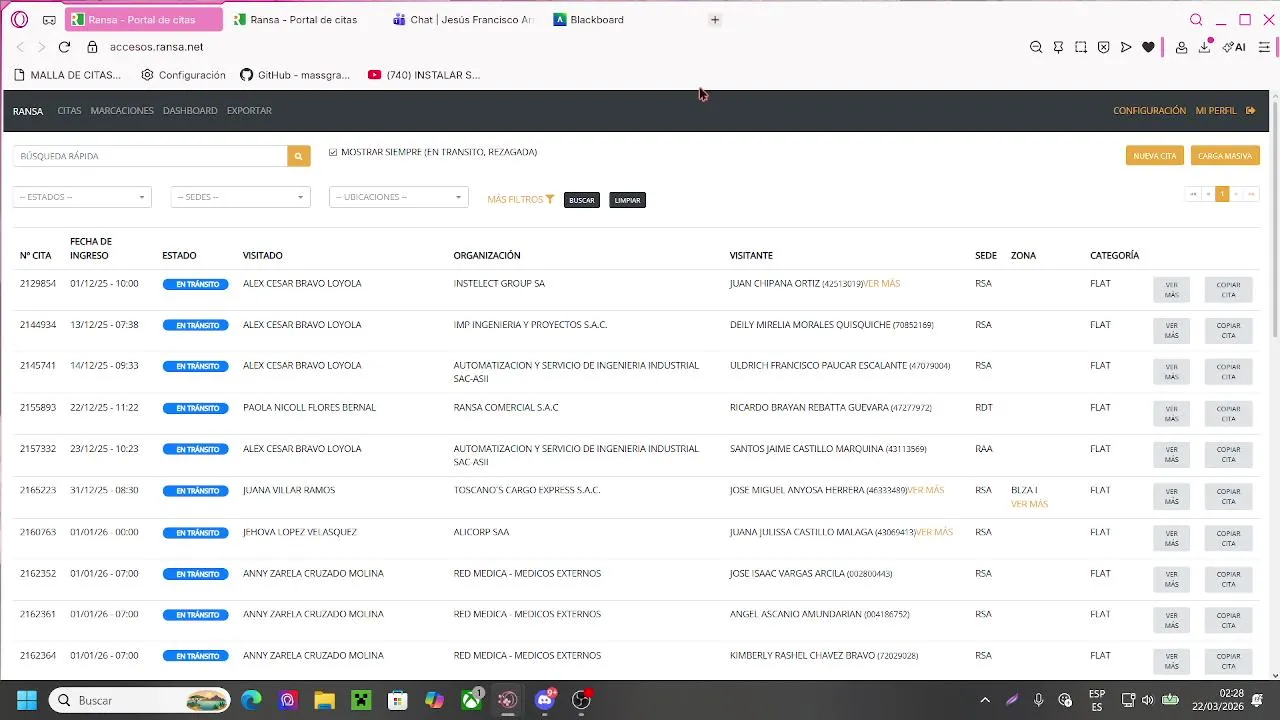The width and height of the screenshot is (1280, 720).
Task: Click the Carga Masiva button
Action: click(x=1225, y=156)
